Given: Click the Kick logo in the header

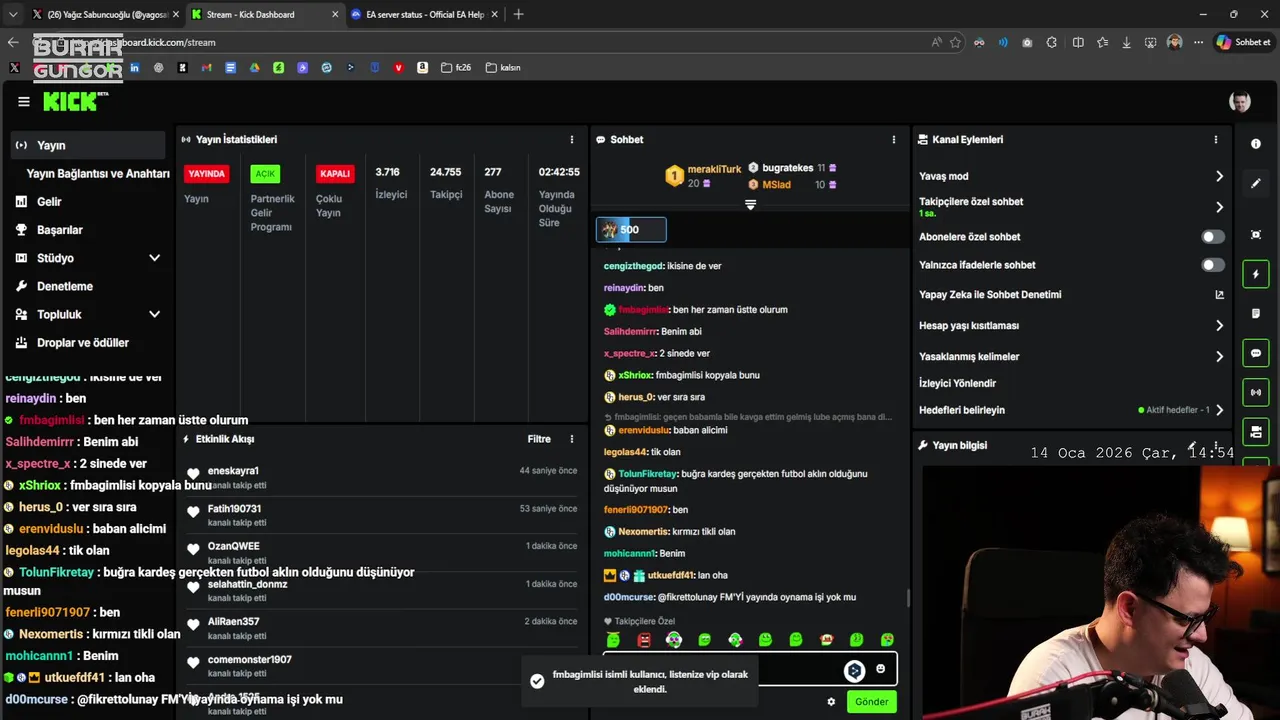Looking at the screenshot, I should 75,101.
